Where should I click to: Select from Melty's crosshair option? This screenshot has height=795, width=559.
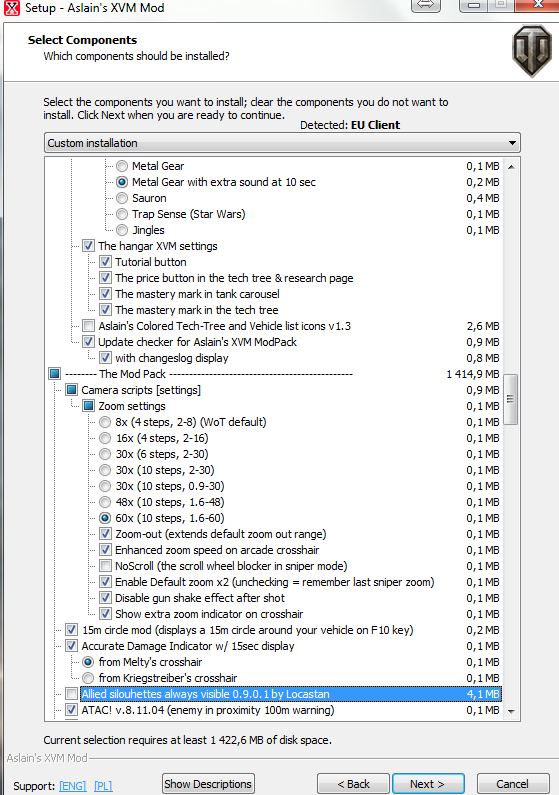pos(88,662)
